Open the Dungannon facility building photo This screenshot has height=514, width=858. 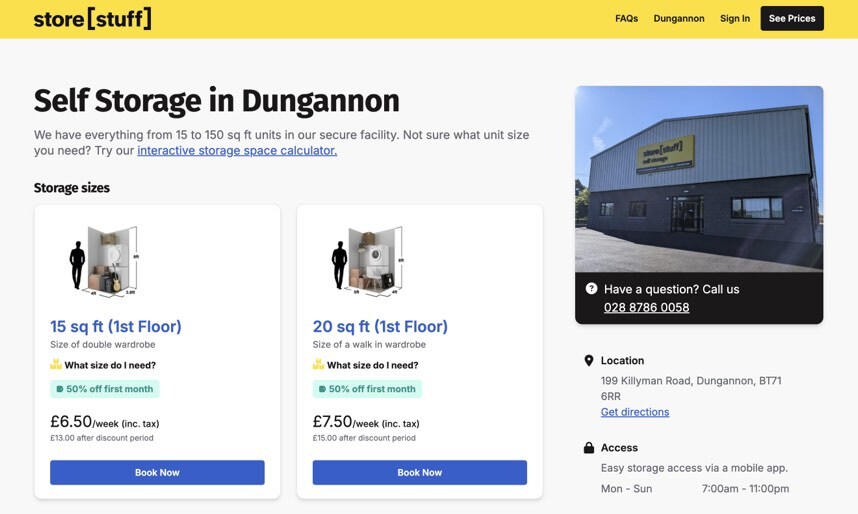[699, 178]
